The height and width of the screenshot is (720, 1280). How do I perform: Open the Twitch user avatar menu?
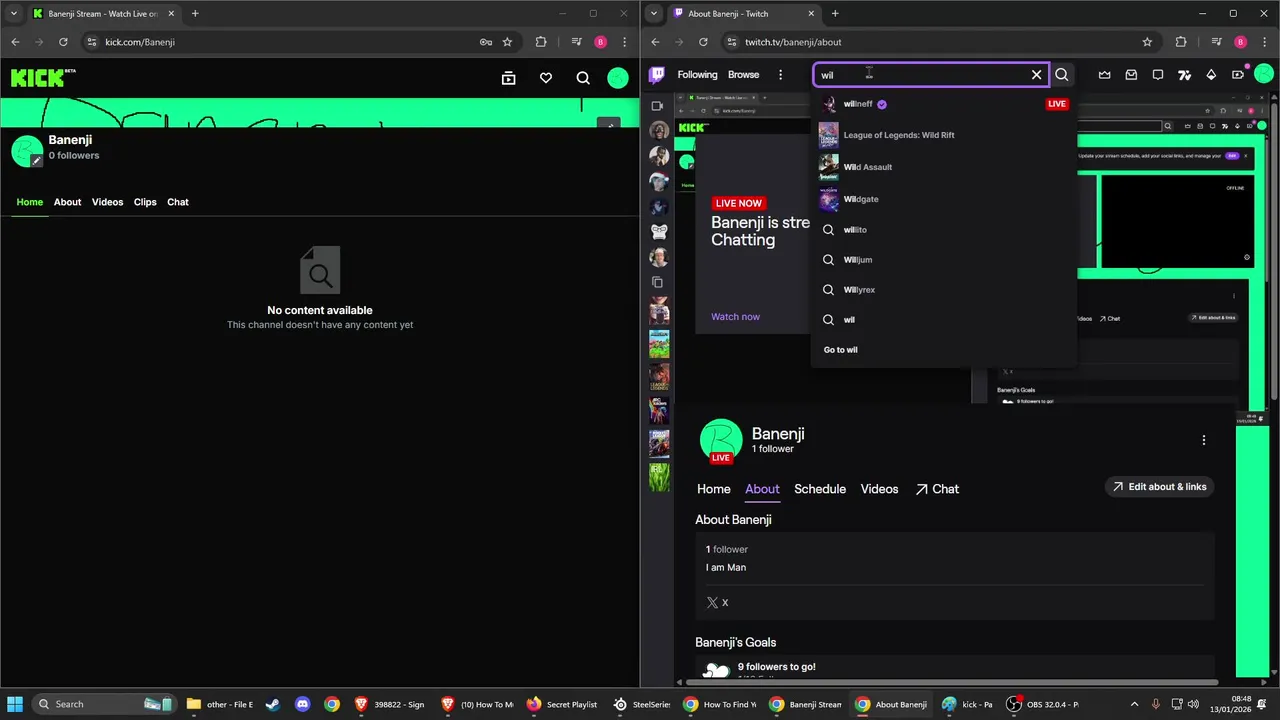[1265, 75]
